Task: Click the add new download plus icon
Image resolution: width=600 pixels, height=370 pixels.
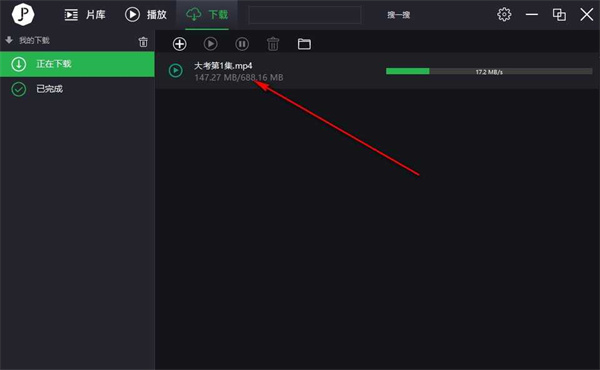Action: click(x=179, y=44)
